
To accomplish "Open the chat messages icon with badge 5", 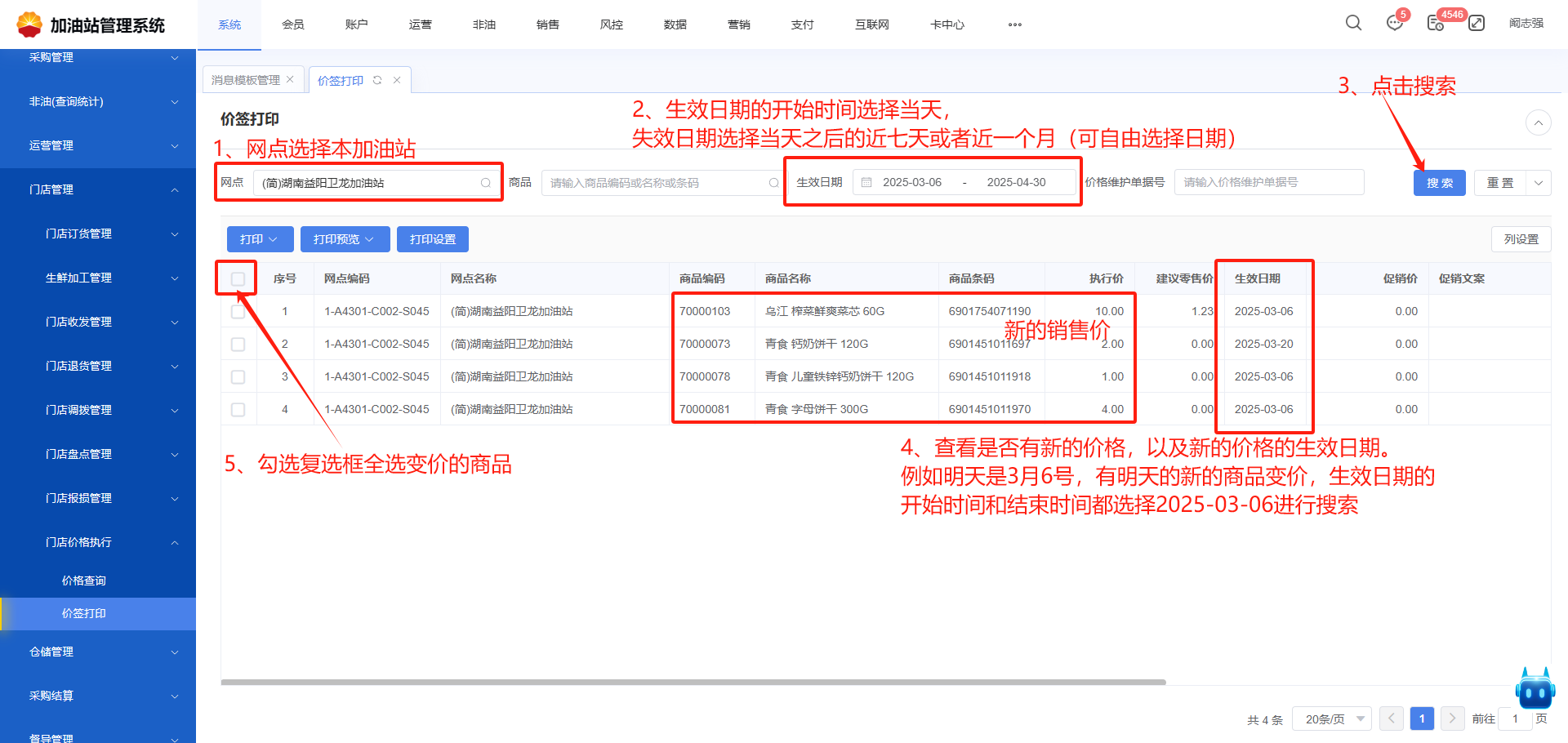I will 1395,23.
